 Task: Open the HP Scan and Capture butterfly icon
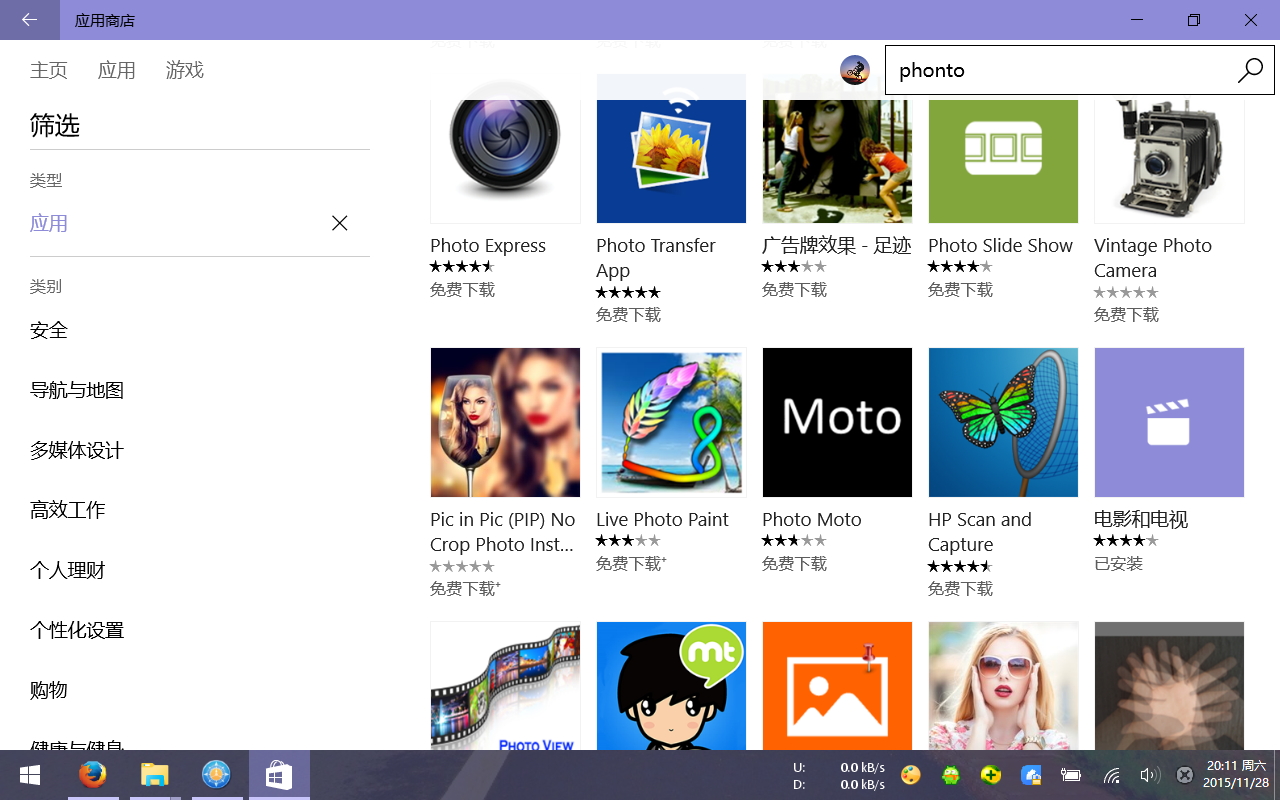point(1003,422)
